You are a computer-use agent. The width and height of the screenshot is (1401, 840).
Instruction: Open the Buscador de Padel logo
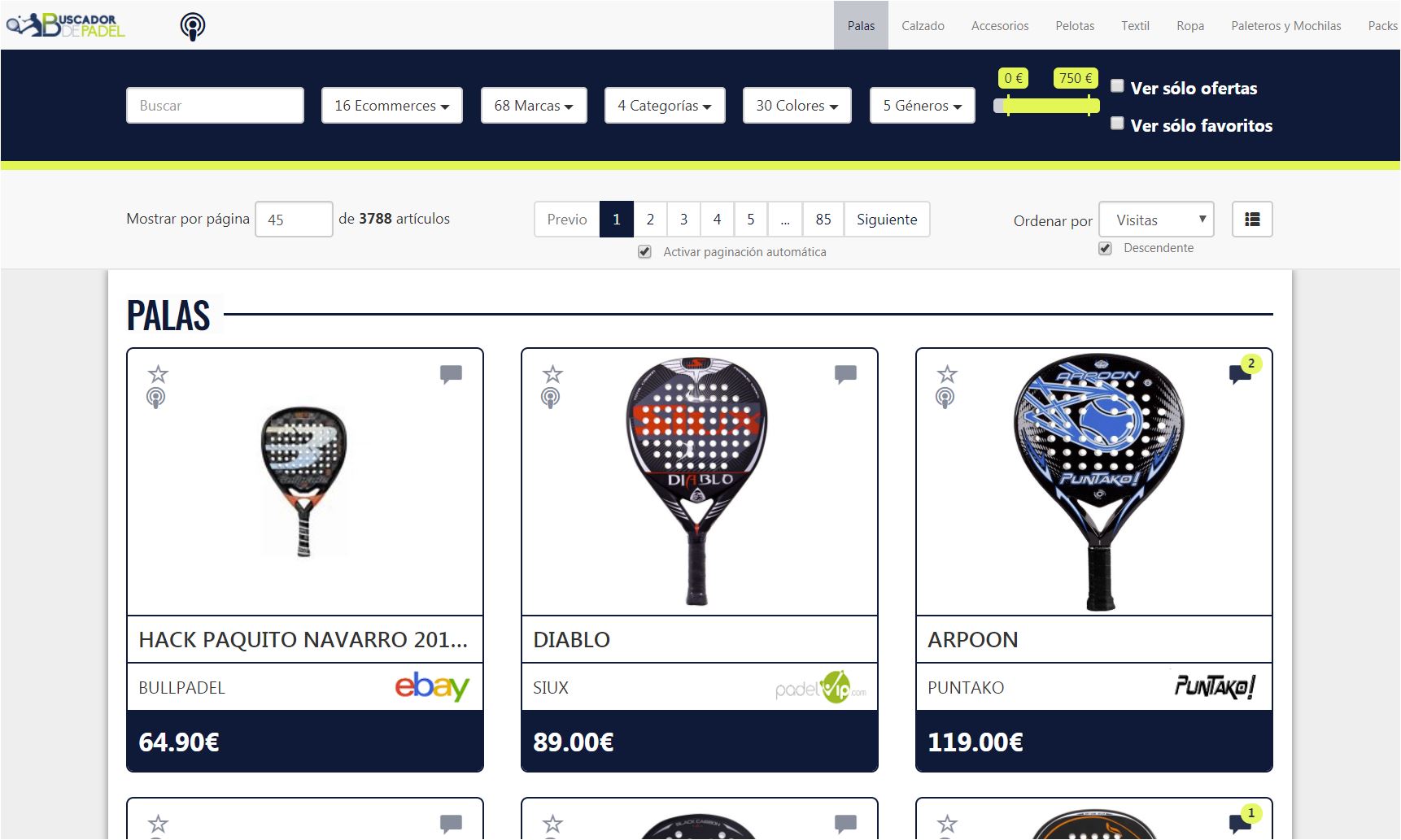coord(66,25)
